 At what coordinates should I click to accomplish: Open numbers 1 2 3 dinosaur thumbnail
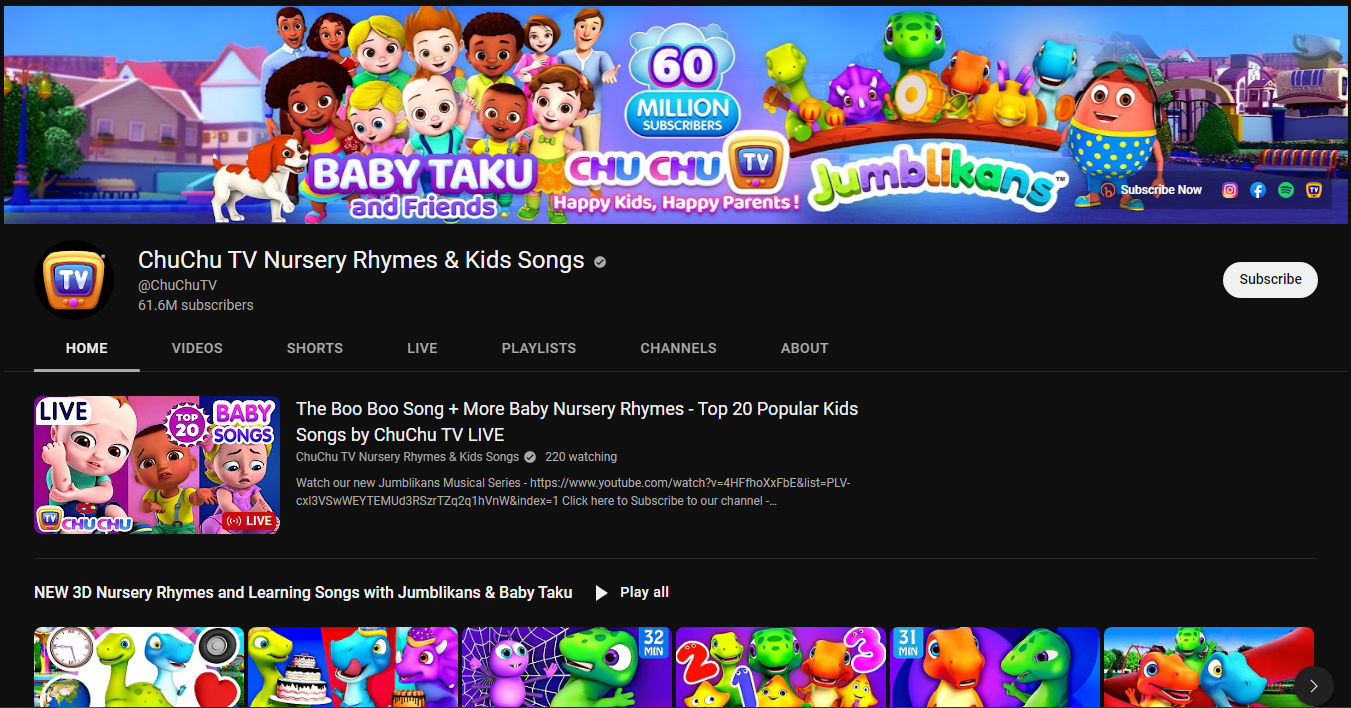click(x=781, y=667)
